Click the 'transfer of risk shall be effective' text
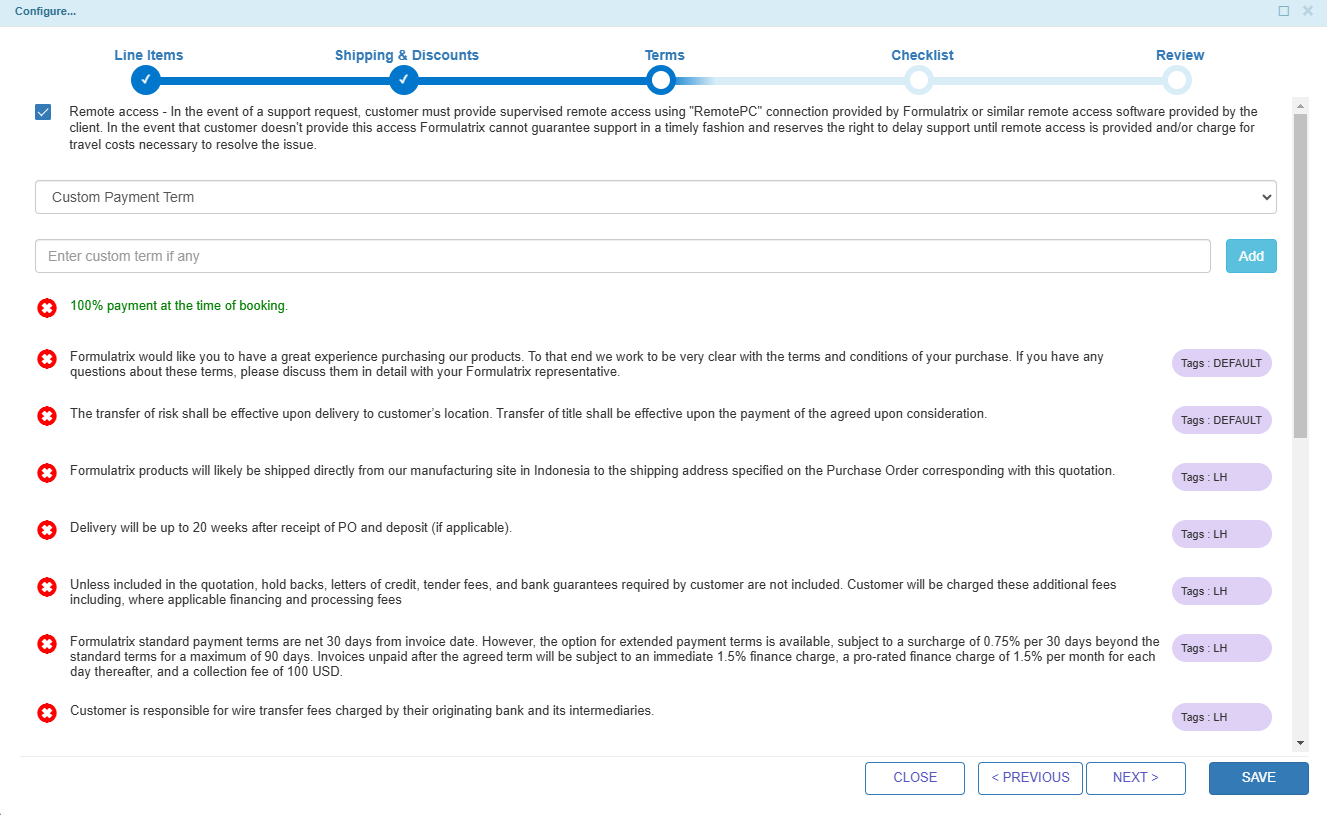The height and width of the screenshot is (815, 1327). [x=528, y=413]
